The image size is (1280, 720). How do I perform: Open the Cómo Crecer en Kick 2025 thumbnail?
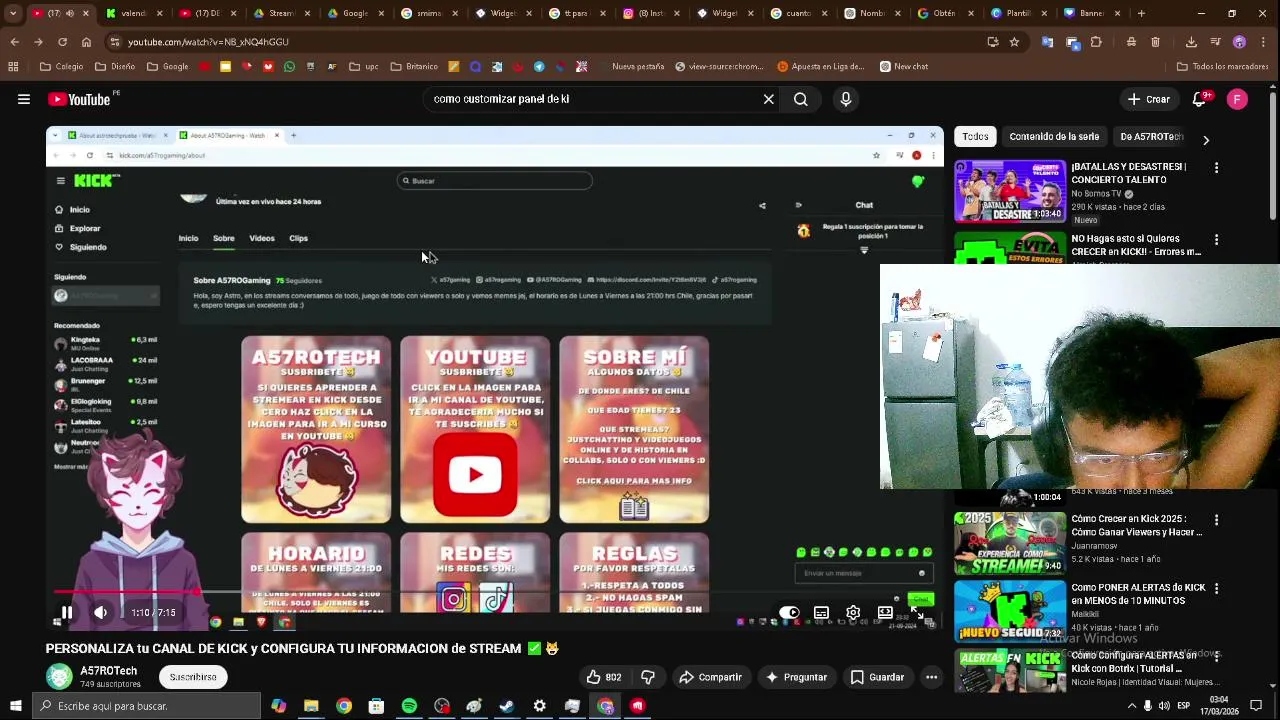click(1009, 543)
